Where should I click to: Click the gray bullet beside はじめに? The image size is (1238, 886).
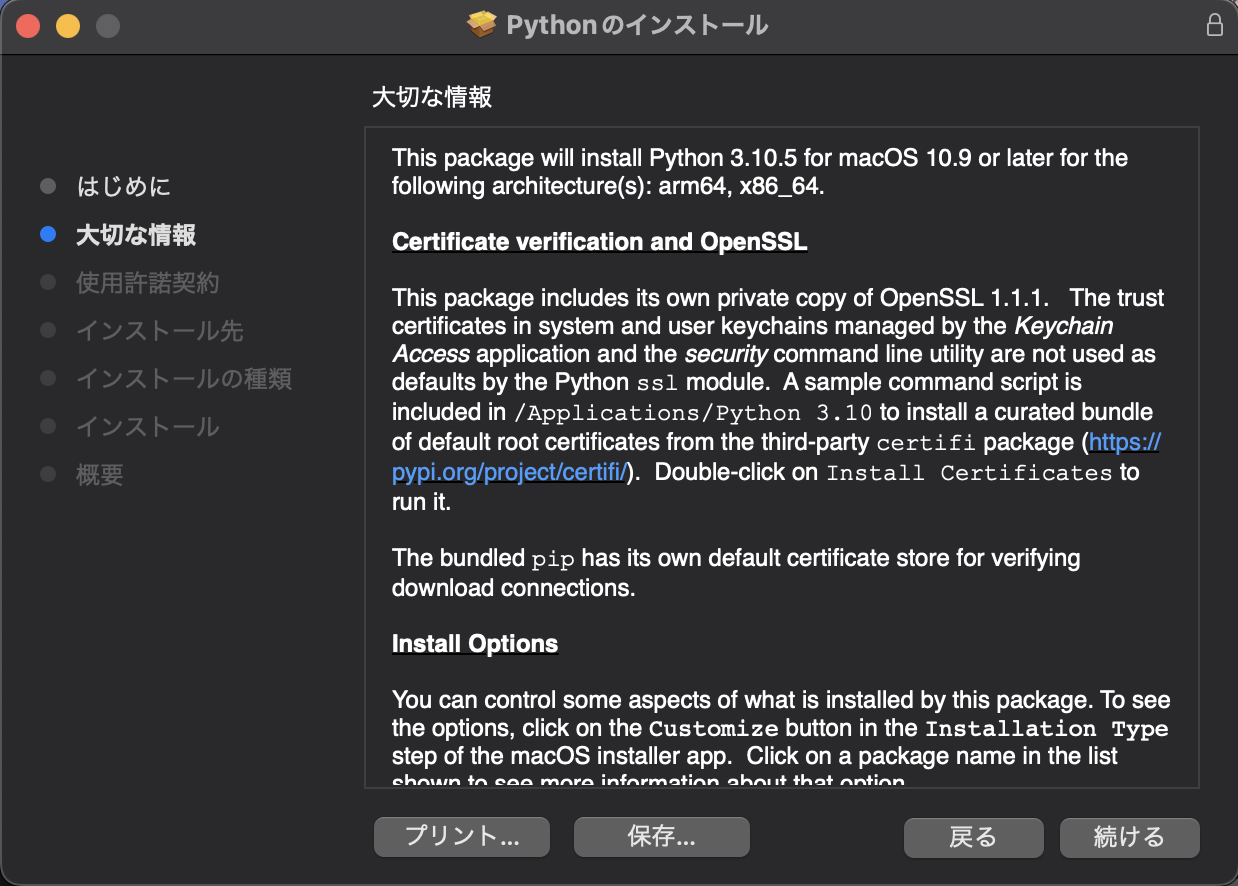[48, 186]
